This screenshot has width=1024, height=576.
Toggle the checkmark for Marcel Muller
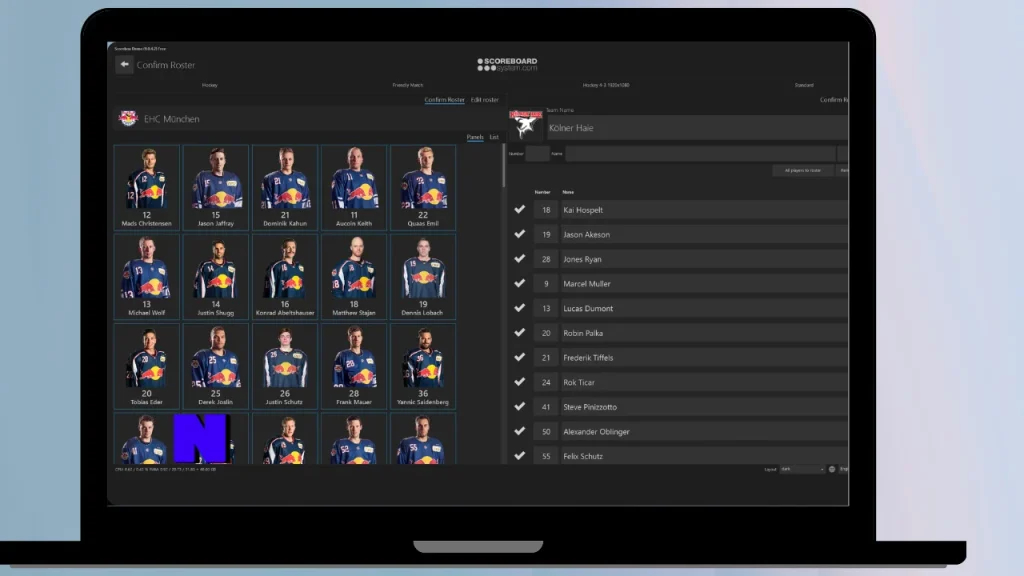pos(520,283)
